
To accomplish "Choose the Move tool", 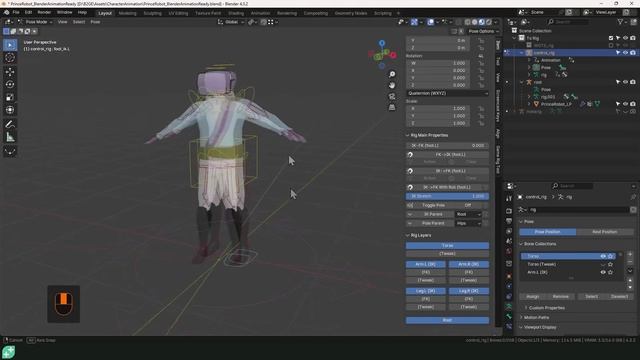I will tap(10, 72).
